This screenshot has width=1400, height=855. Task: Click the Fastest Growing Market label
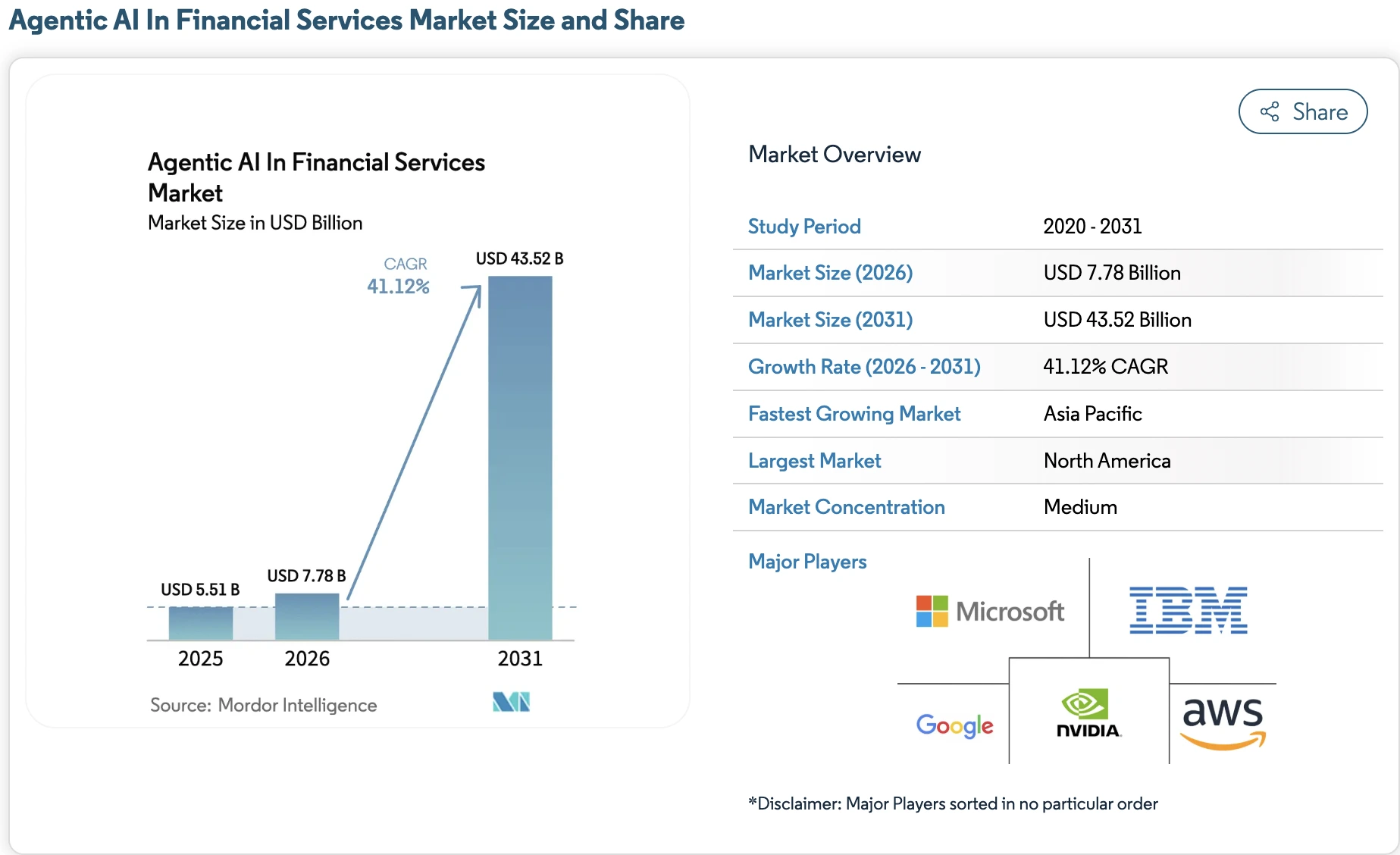tap(854, 414)
